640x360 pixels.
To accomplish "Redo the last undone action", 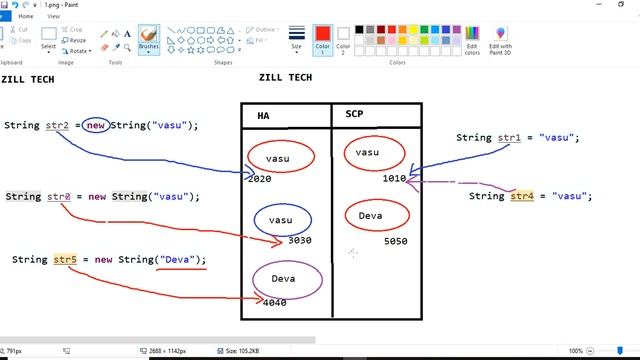I will [26, 4].
